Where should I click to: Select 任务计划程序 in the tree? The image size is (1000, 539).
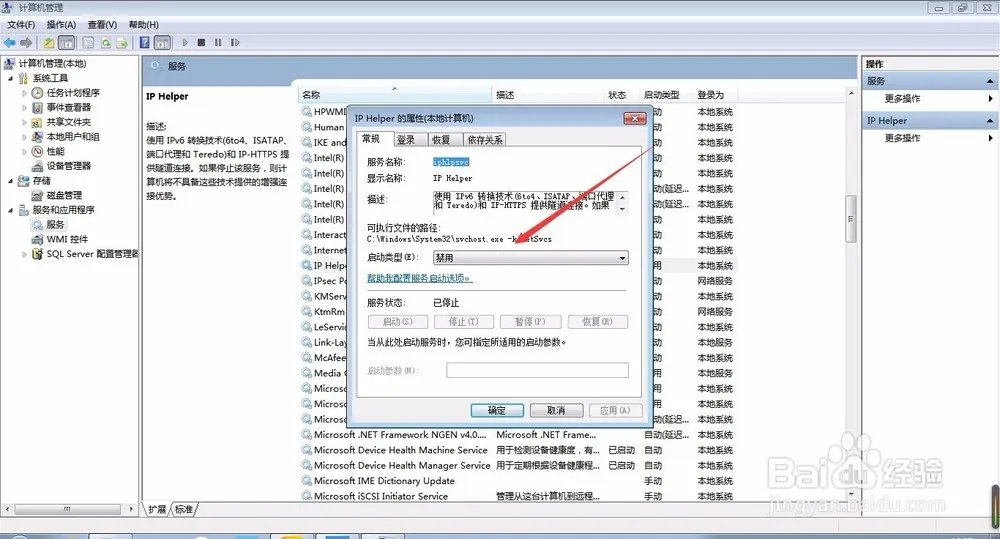[x=73, y=92]
